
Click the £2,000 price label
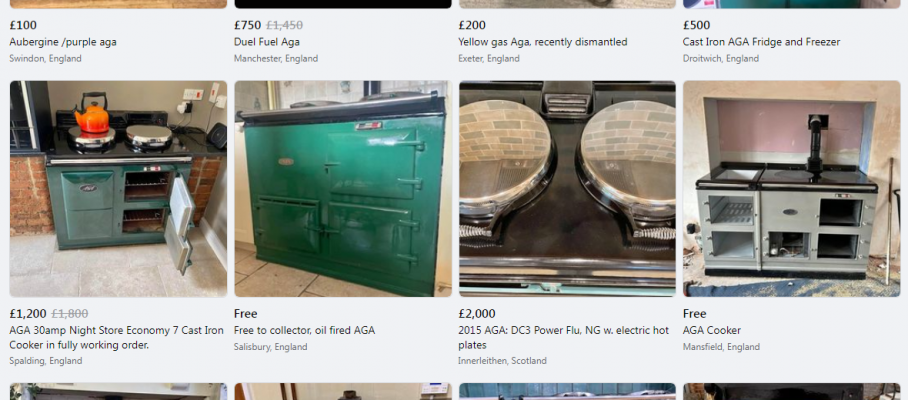point(477,314)
